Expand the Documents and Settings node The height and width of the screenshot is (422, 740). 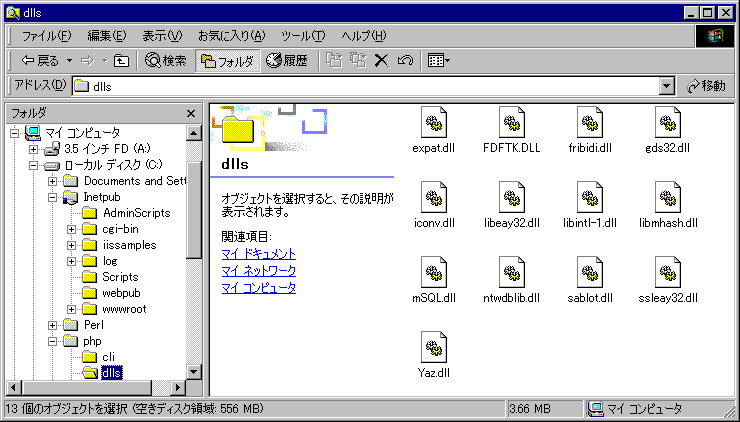click(x=52, y=181)
